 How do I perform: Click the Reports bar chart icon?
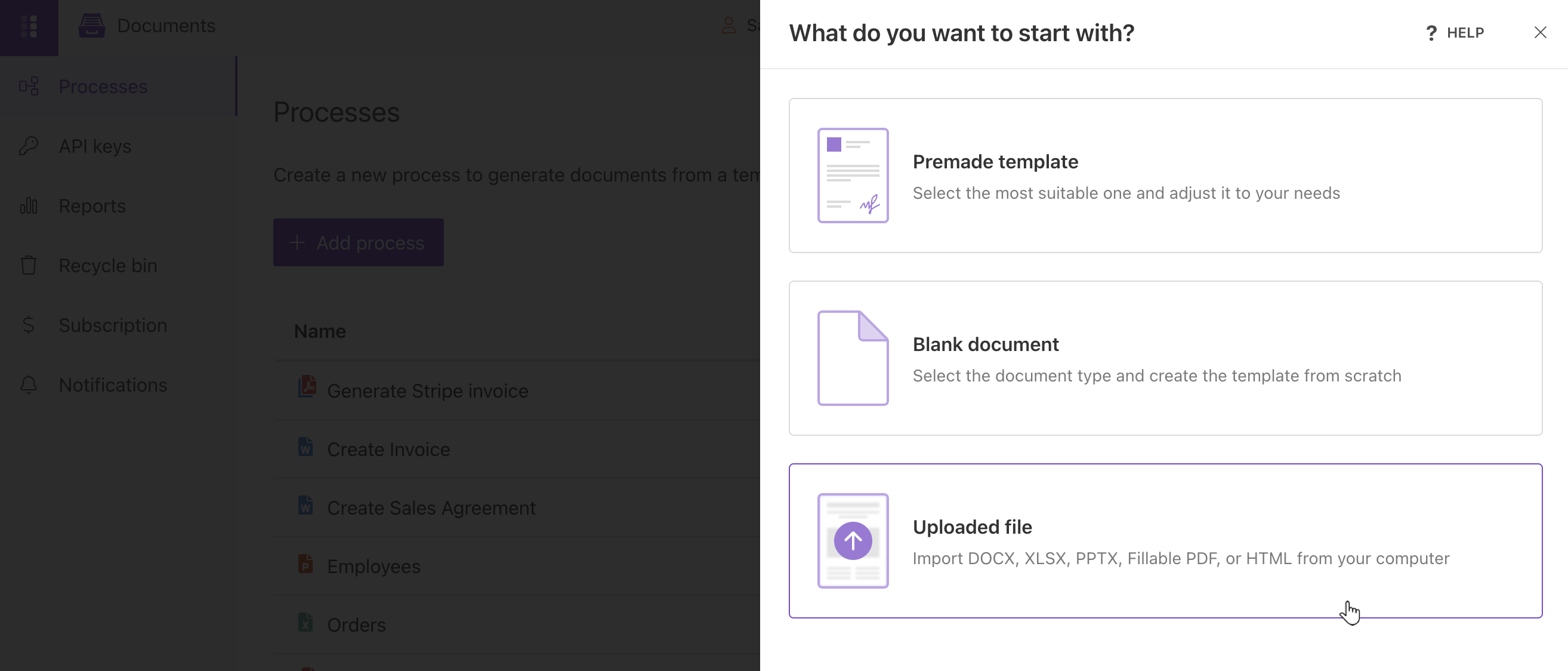coord(29,206)
